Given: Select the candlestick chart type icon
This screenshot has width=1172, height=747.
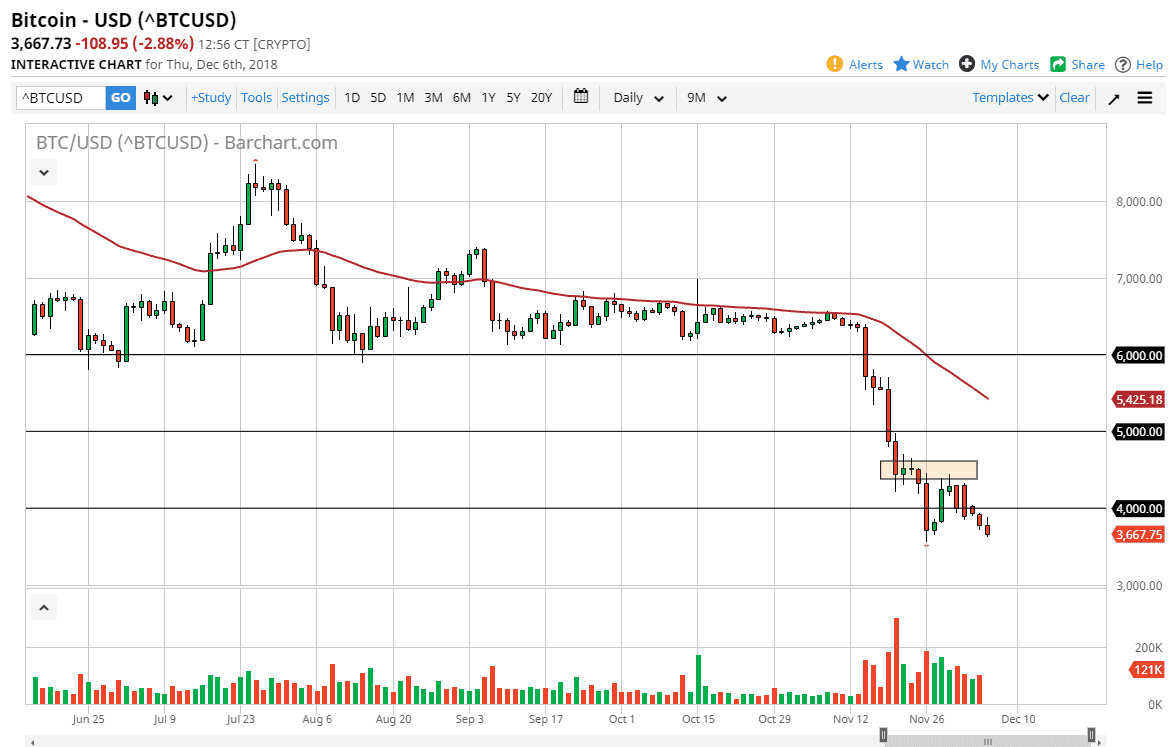Looking at the screenshot, I should tap(152, 97).
